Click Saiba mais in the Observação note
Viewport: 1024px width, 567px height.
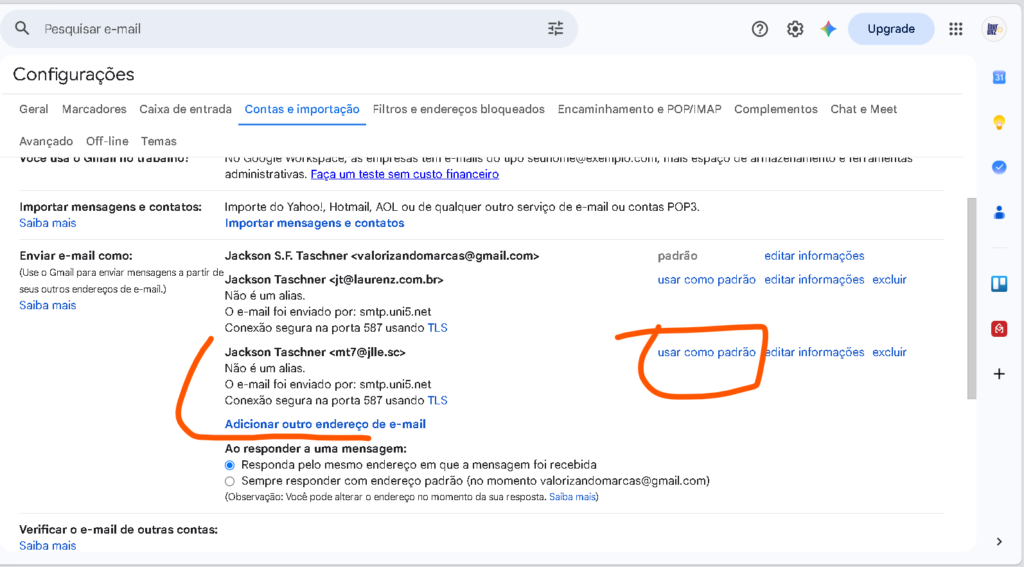(572, 497)
